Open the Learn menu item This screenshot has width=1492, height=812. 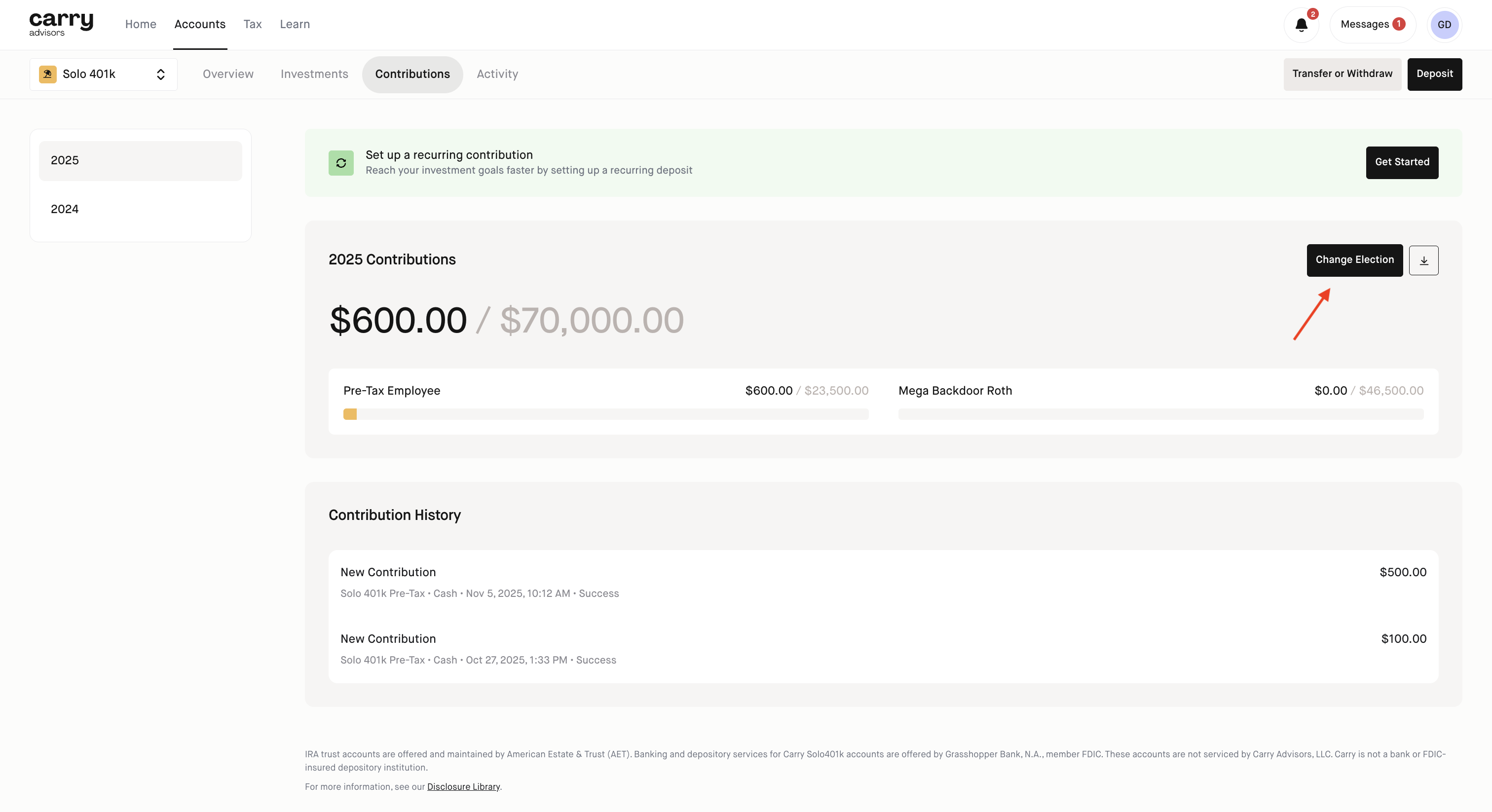point(294,24)
